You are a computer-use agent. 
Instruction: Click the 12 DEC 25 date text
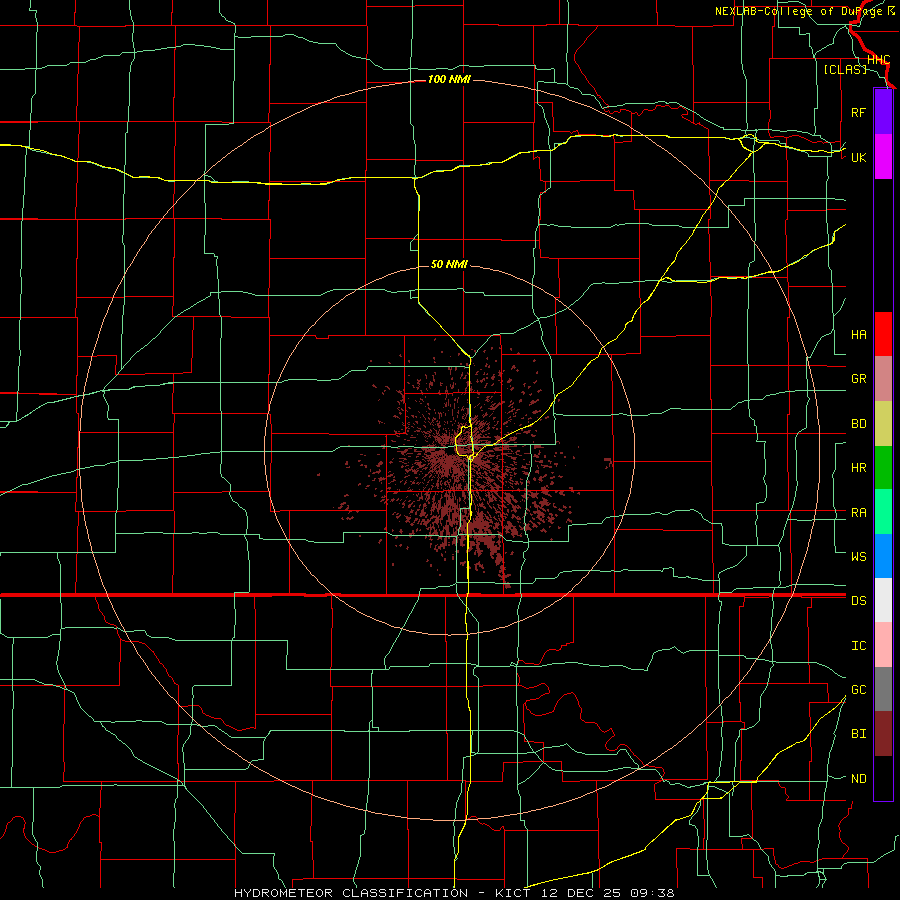click(581, 893)
